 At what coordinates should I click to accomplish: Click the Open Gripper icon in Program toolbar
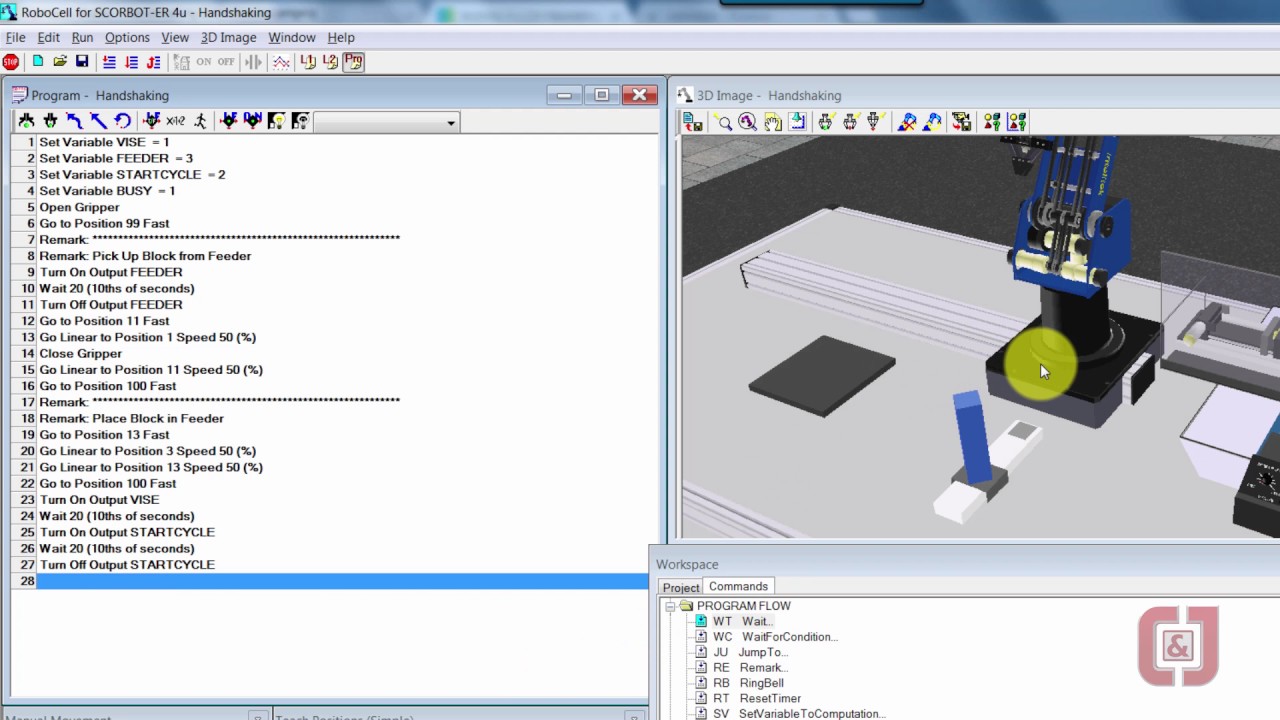(x=26, y=121)
